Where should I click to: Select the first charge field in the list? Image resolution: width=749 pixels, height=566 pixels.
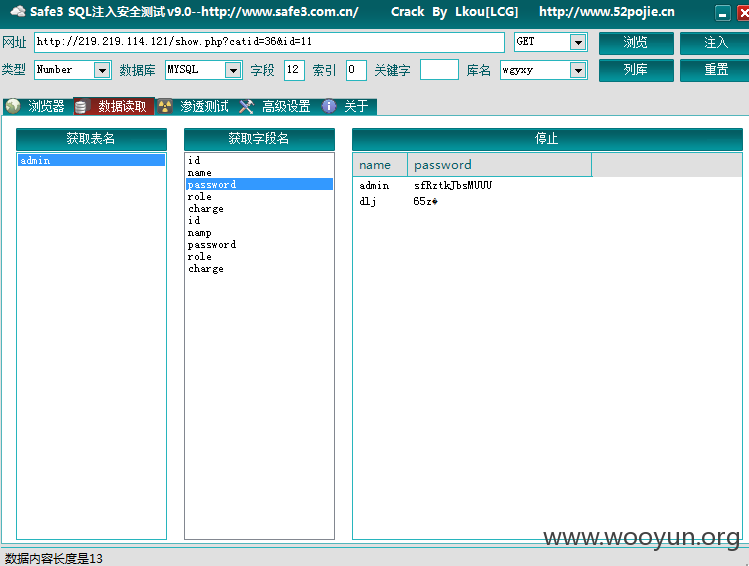point(259,208)
